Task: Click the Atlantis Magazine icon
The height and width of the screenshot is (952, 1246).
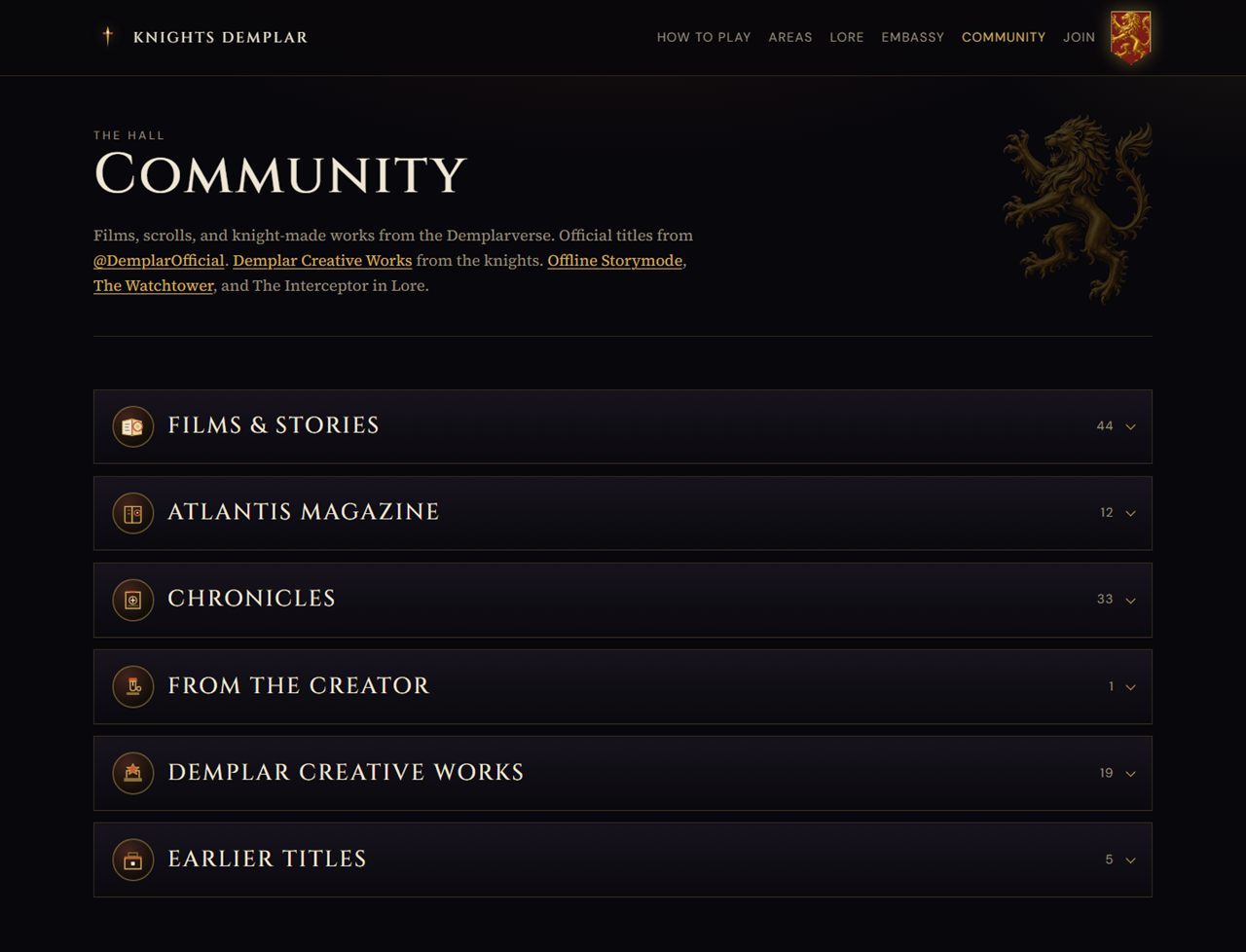Action: [x=133, y=513]
